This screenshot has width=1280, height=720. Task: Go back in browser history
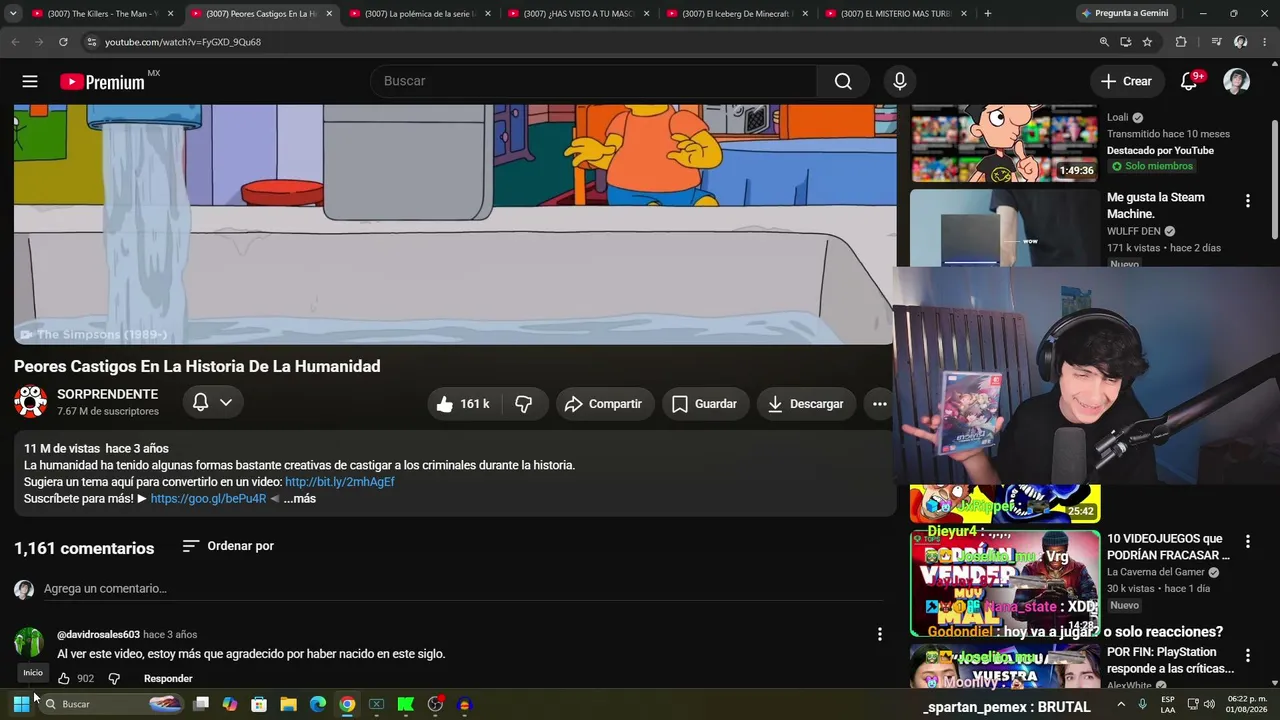(x=15, y=42)
